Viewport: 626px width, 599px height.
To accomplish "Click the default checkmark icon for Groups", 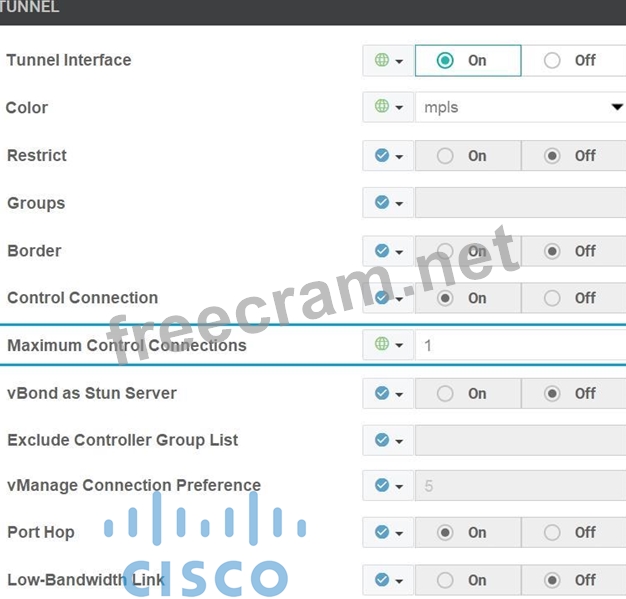I will tap(381, 203).
